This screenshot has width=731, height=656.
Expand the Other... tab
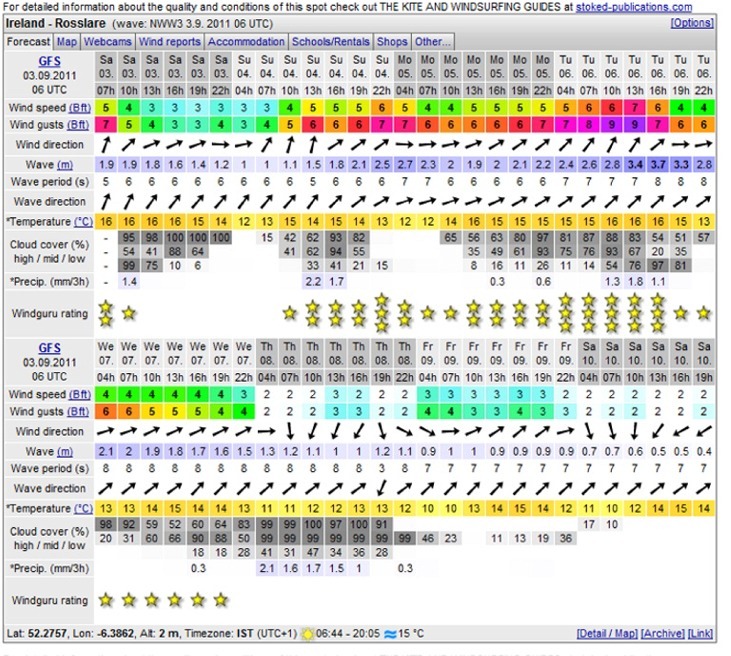pos(433,42)
